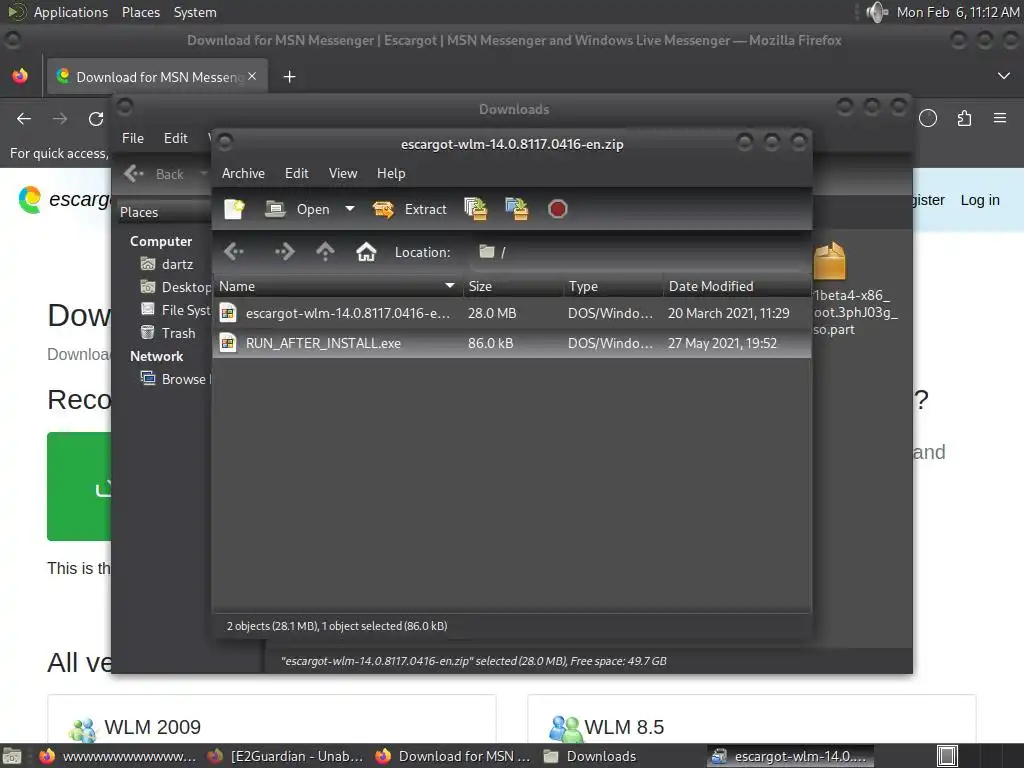Open the View menu in archive manager
The height and width of the screenshot is (768, 1024).
[343, 173]
